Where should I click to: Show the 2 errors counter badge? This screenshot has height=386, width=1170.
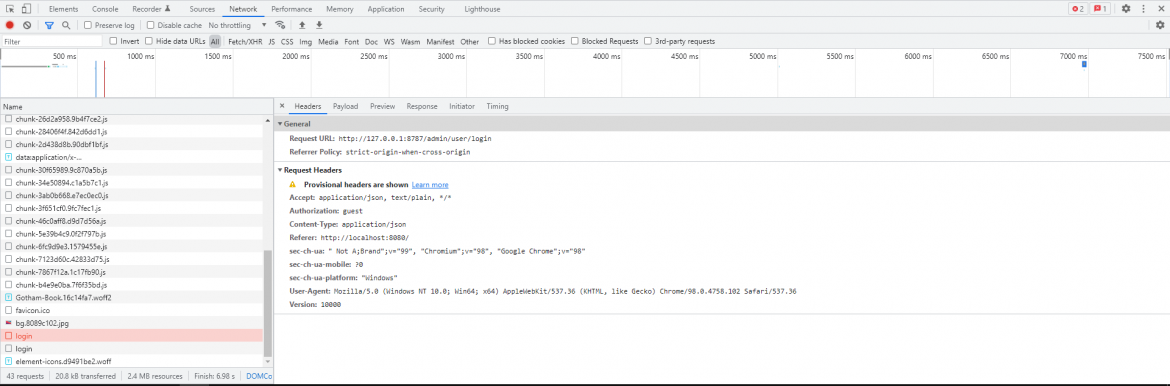click(1077, 9)
